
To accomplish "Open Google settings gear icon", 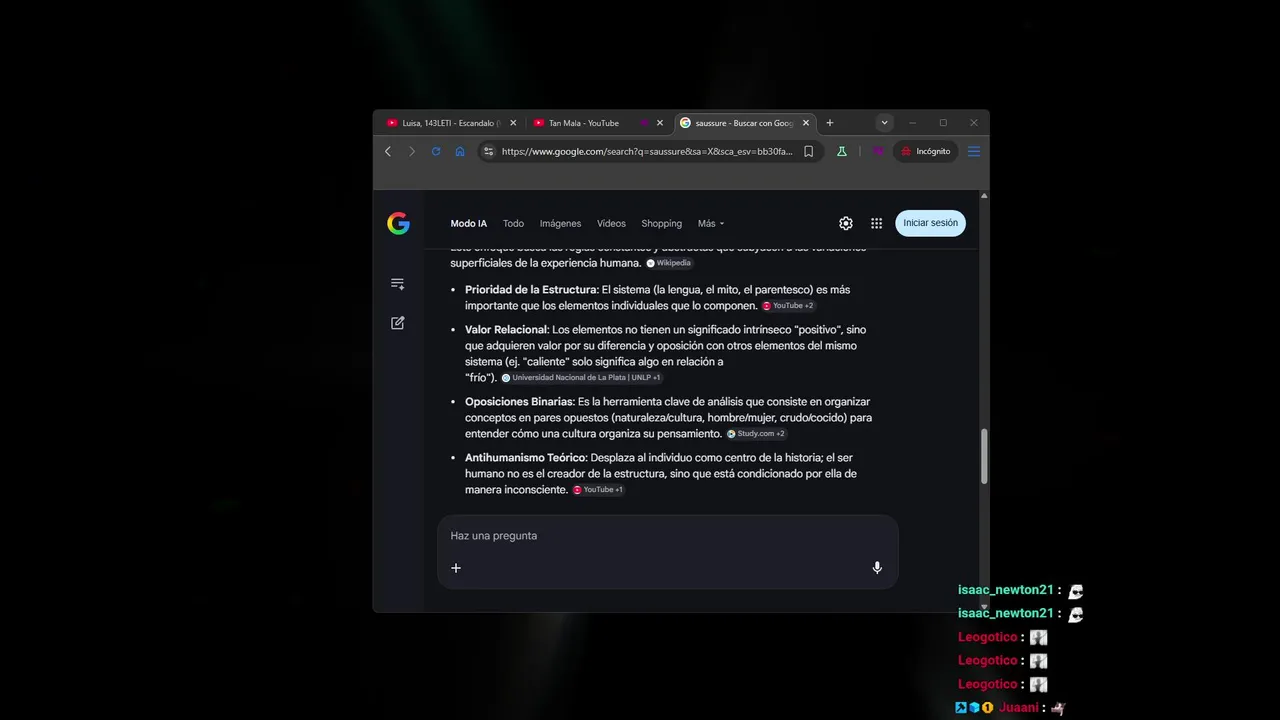I will tap(846, 224).
